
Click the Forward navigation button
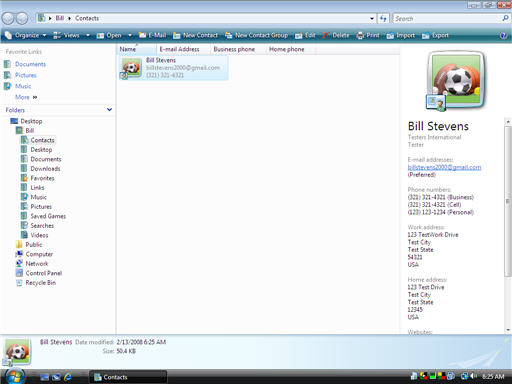[x=22, y=18]
